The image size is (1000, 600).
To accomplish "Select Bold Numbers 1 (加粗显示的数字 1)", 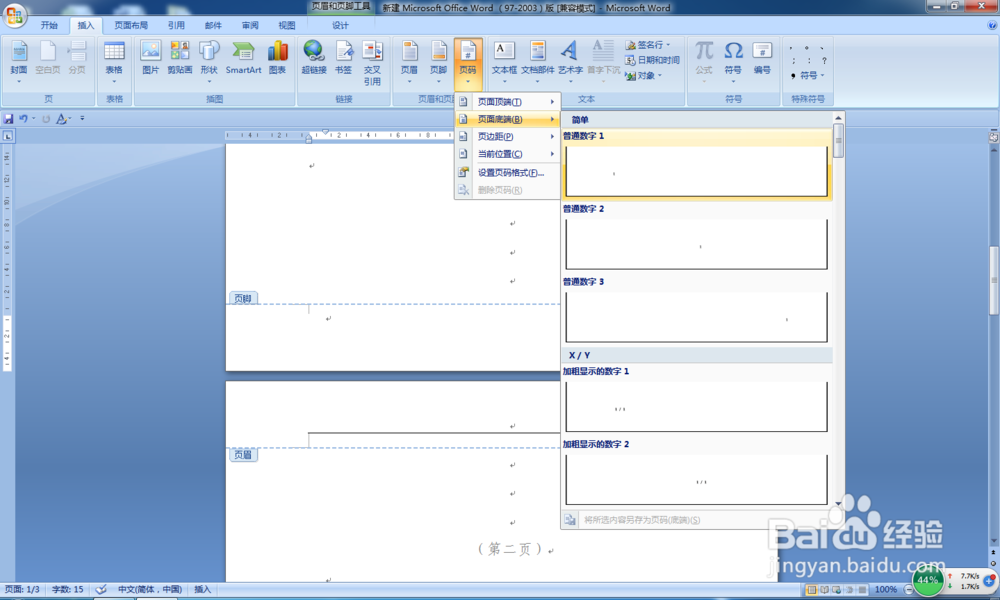I will point(696,407).
